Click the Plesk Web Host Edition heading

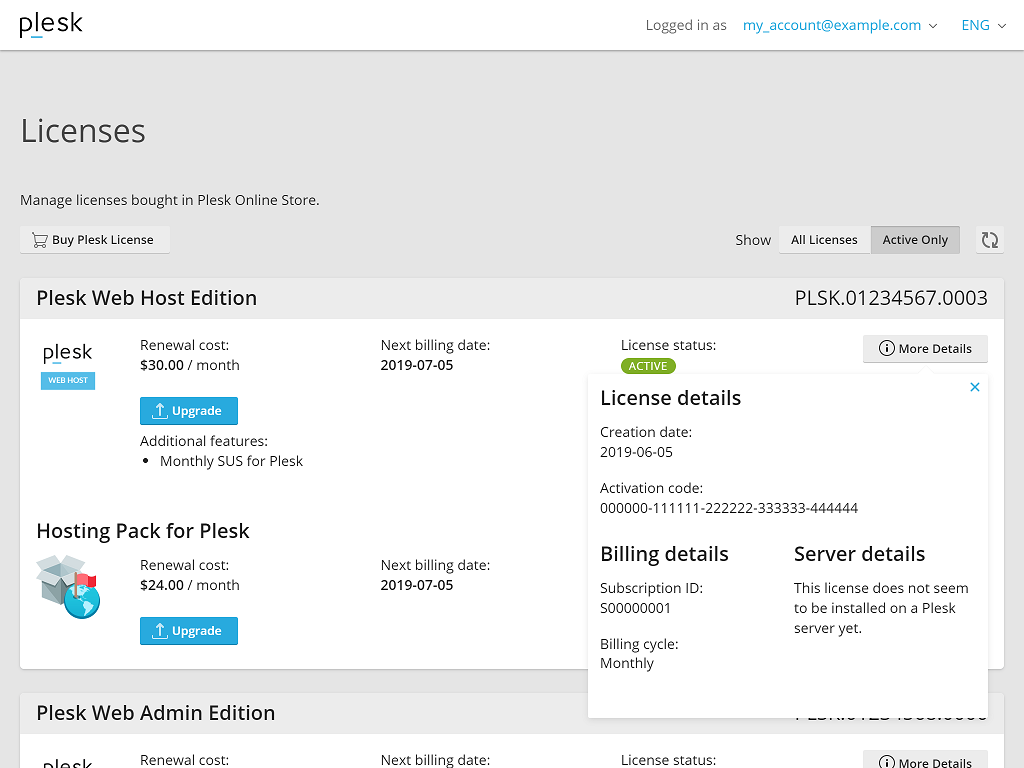click(146, 298)
